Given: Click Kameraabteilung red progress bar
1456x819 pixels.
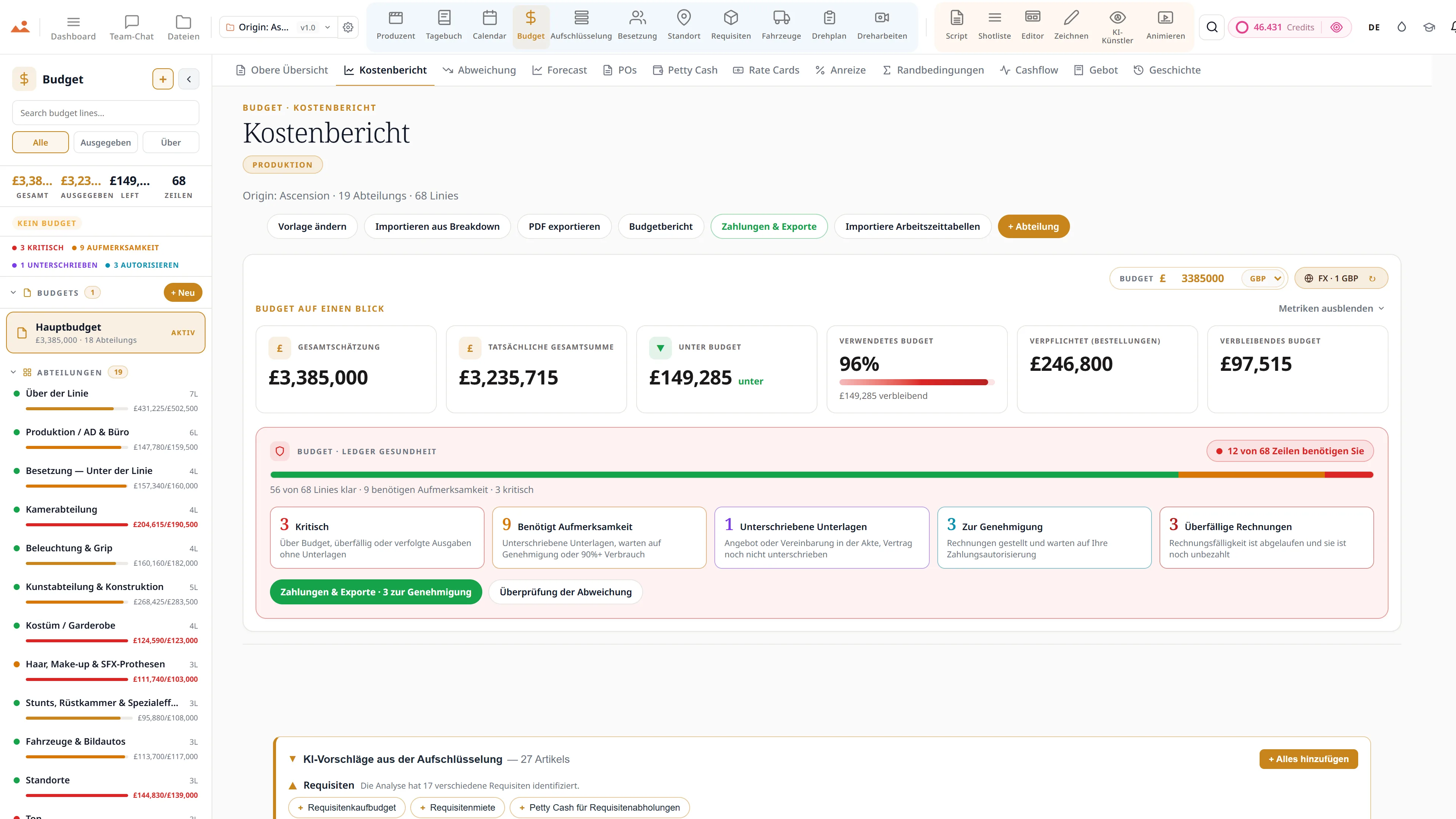Looking at the screenshot, I should [x=77, y=524].
